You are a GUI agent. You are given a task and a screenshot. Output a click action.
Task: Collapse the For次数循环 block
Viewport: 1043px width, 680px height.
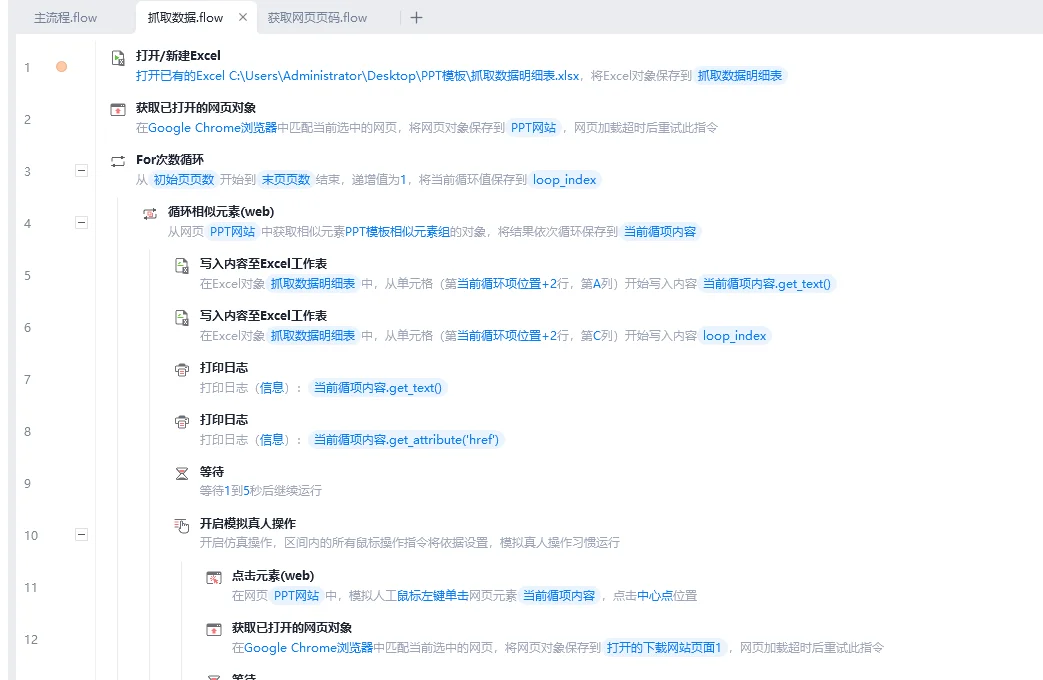(x=81, y=171)
